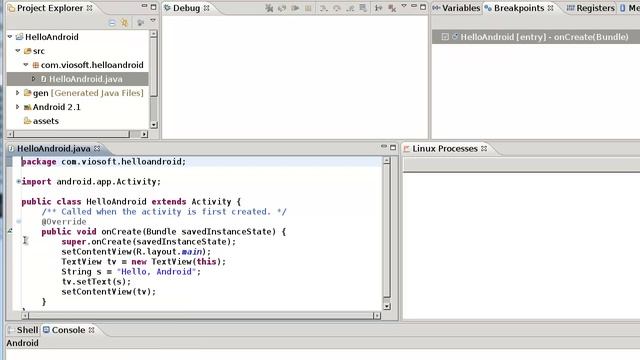Screen dimensions: 640x360
Task: Close the Linux Processes view tab
Action: pyautogui.click(x=484, y=149)
